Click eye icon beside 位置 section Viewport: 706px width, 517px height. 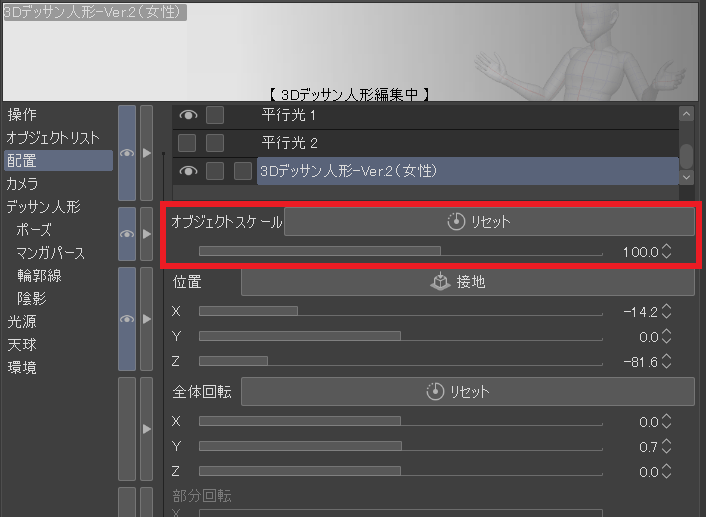(127, 318)
